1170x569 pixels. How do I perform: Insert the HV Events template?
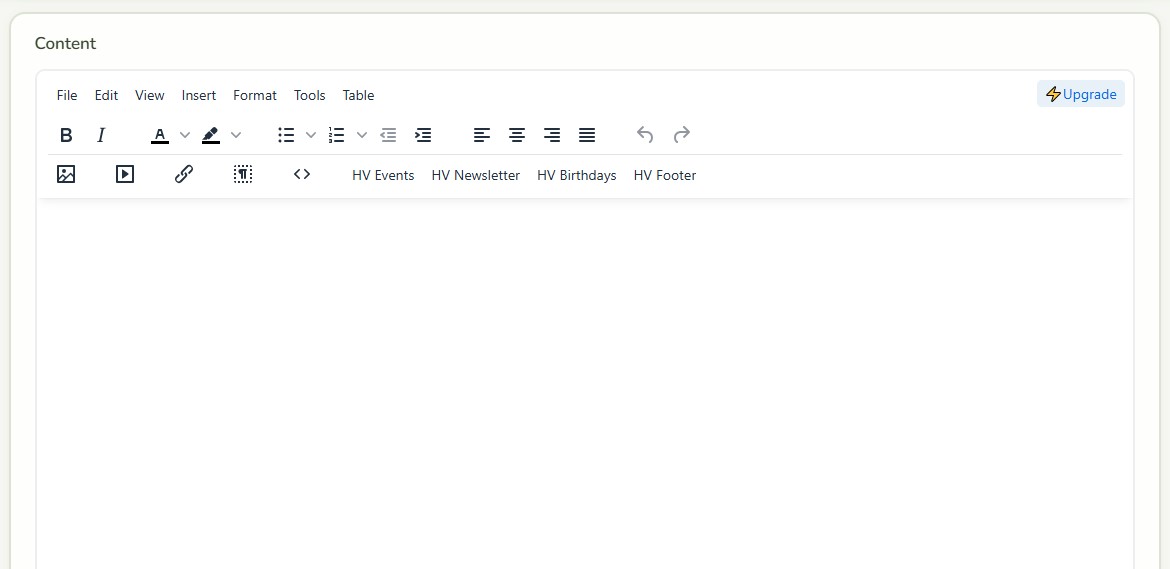[x=383, y=175]
